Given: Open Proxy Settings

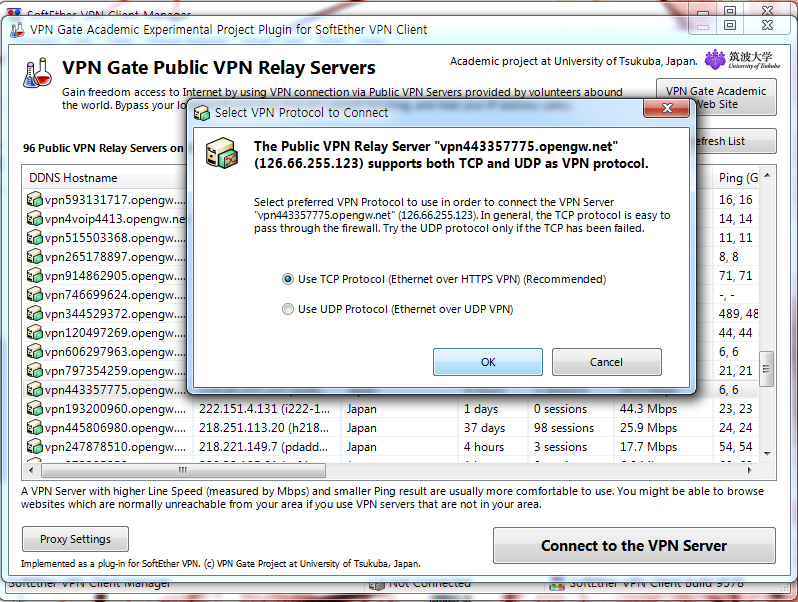Looking at the screenshot, I should (x=75, y=539).
